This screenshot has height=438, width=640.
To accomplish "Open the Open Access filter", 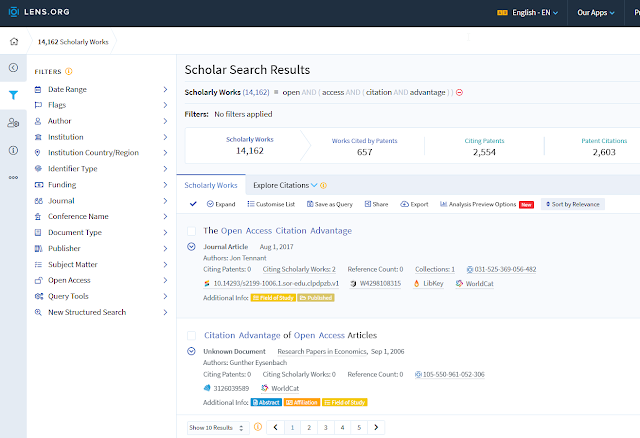I will pyautogui.click(x=101, y=280).
